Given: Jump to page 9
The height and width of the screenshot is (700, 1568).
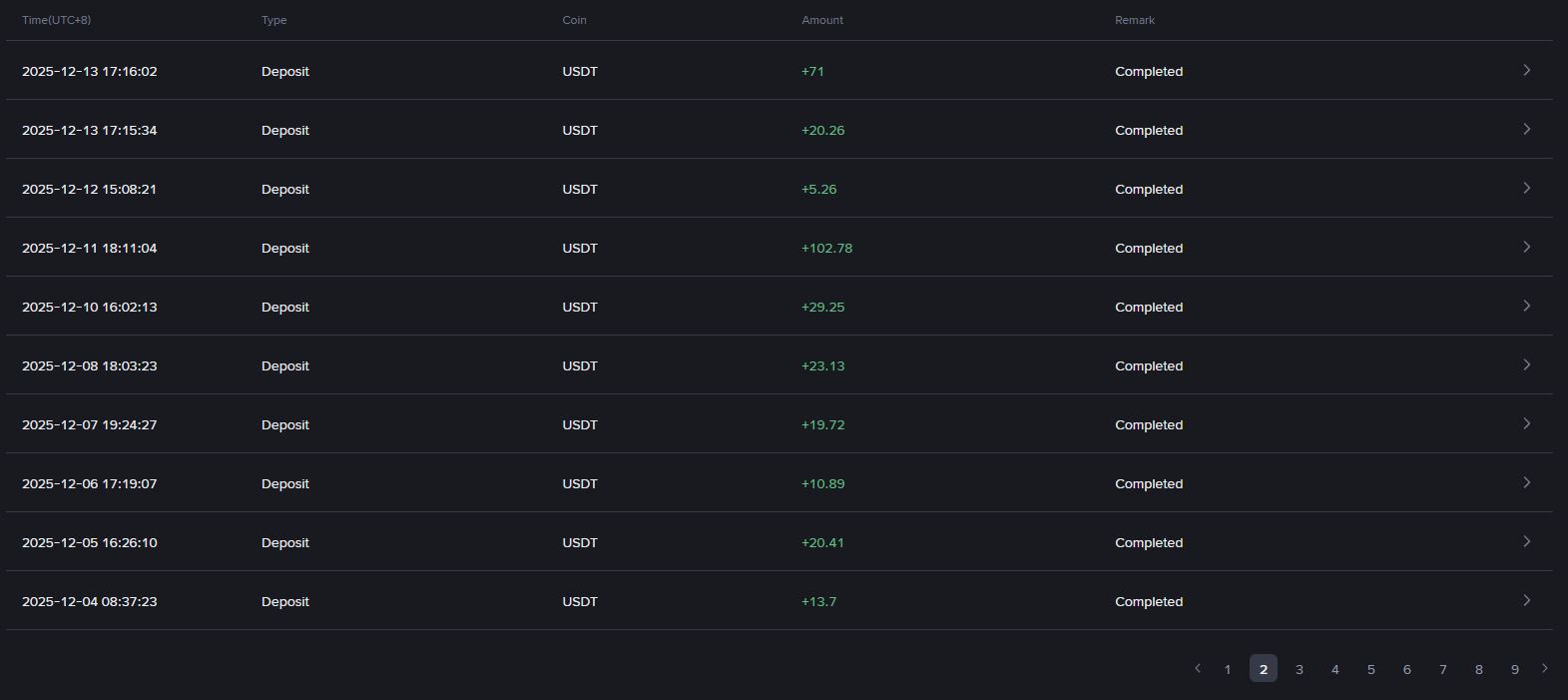Looking at the screenshot, I should (x=1515, y=669).
